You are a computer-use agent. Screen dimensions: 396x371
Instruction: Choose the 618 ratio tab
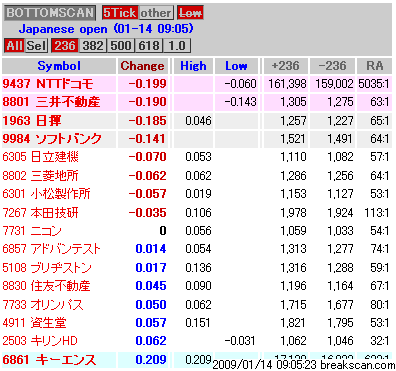(x=149, y=45)
